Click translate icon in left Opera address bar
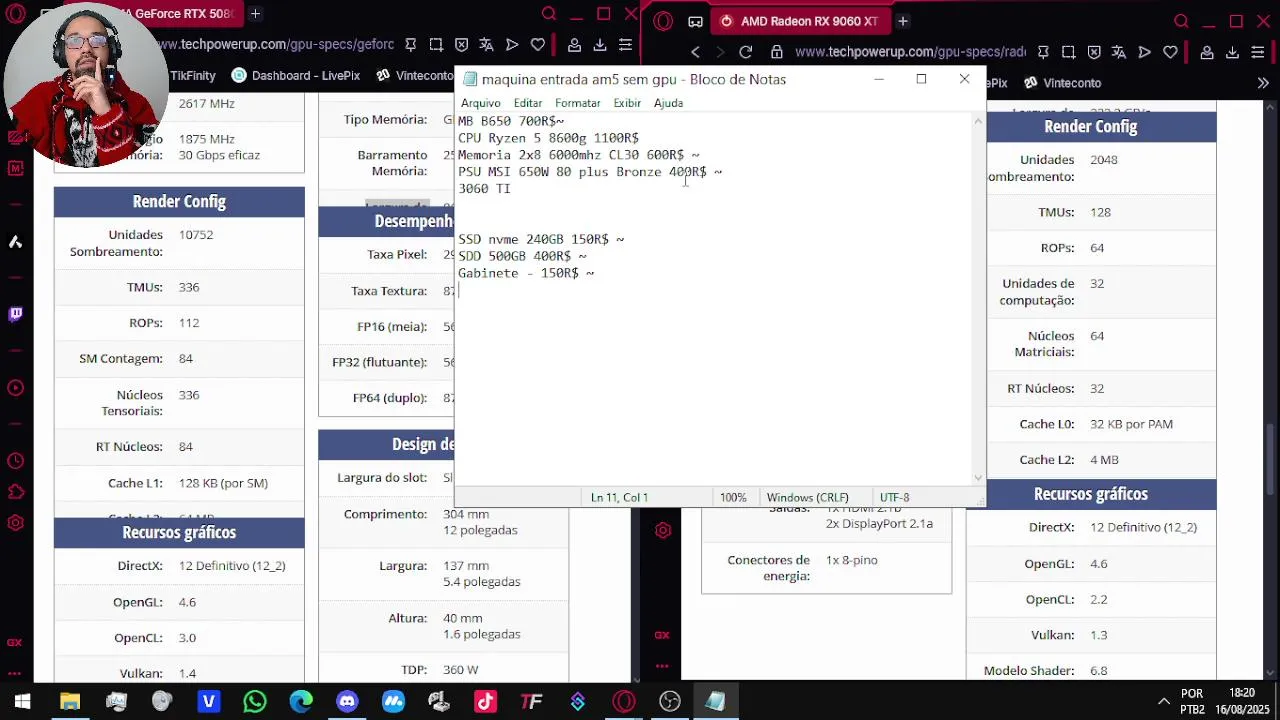 coord(486,45)
